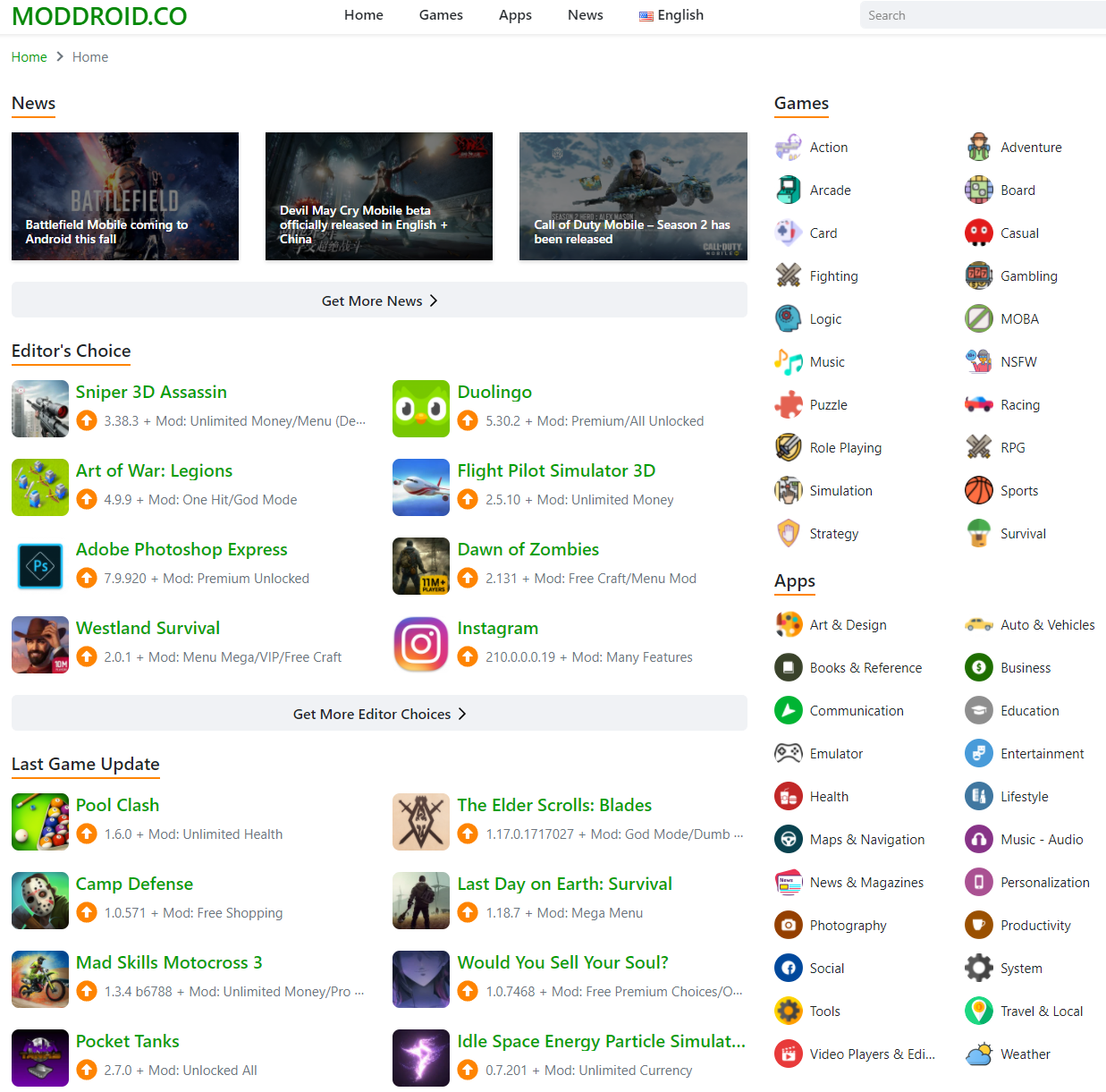Open the Home menu item
1106x1092 pixels.
364,15
